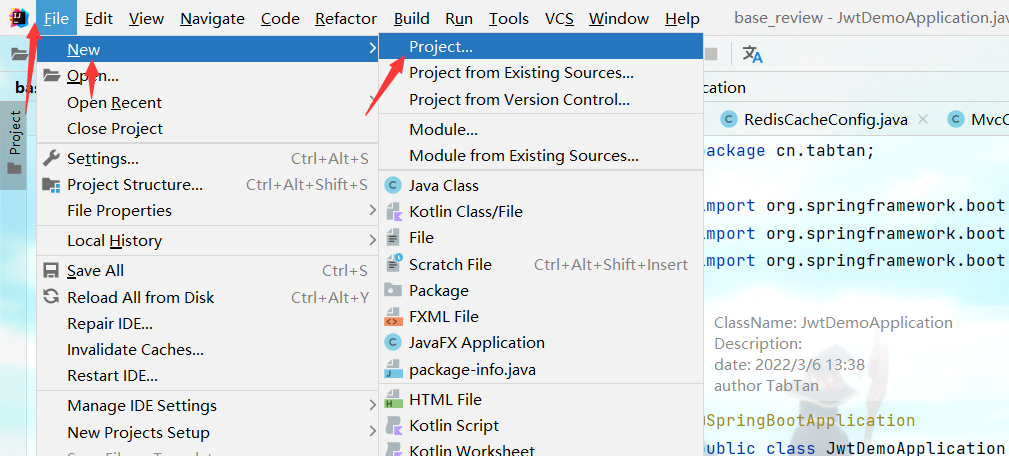The image size is (1009, 456).
Task: Click the Kotlin Class/File icon
Action: [x=393, y=211]
